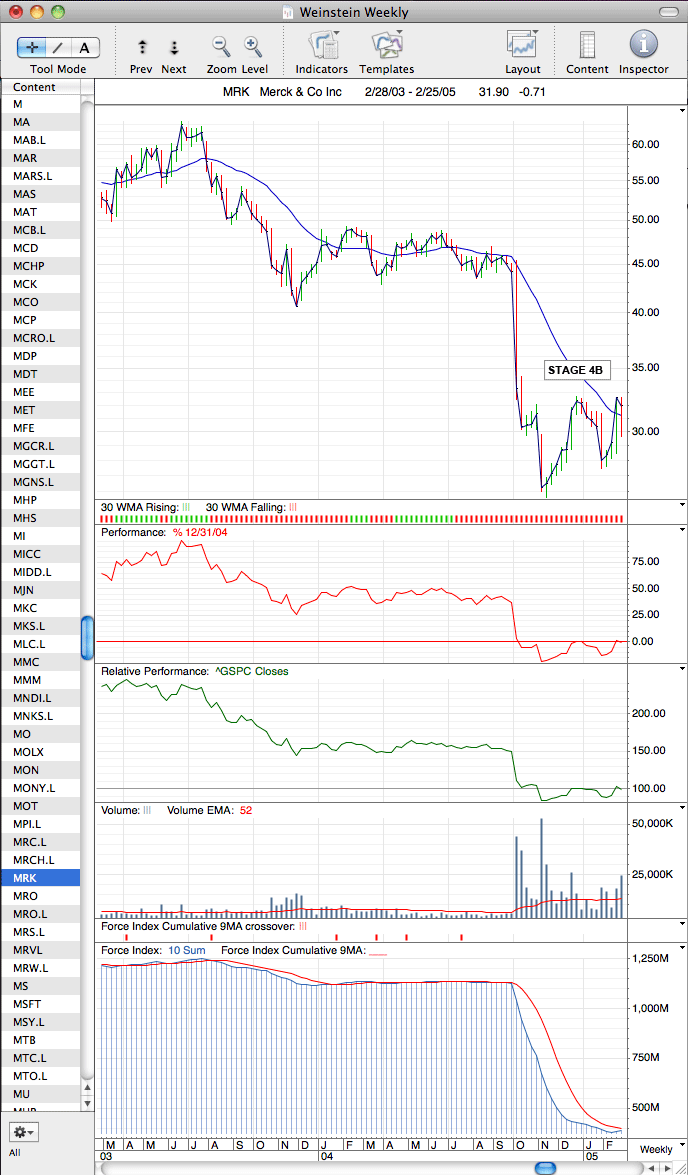This screenshot has width=688, height=1175.
Task: Select MA in the symbol list
Action: click(40, 122)
